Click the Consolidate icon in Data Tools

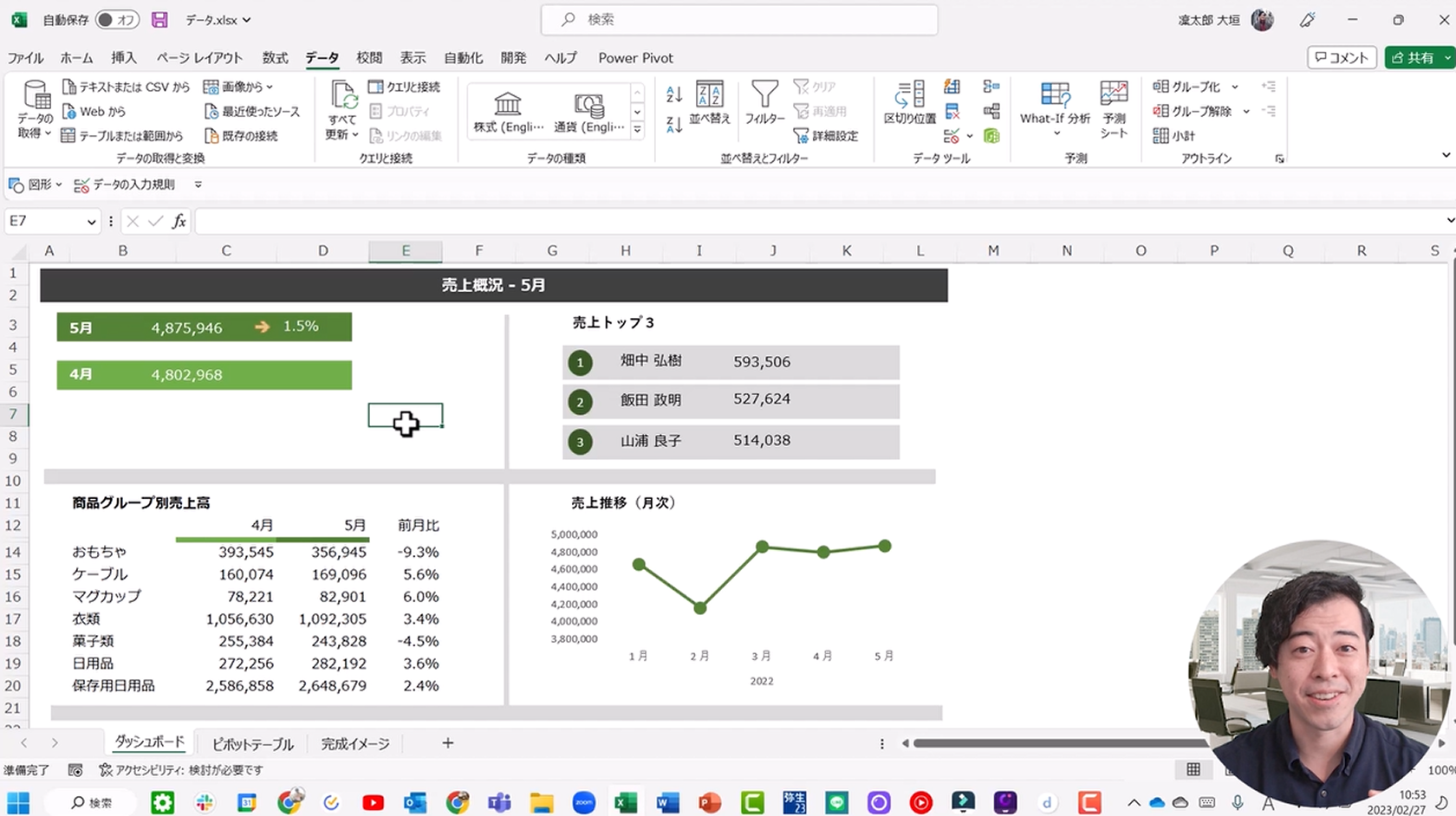[x=991, y=87]
